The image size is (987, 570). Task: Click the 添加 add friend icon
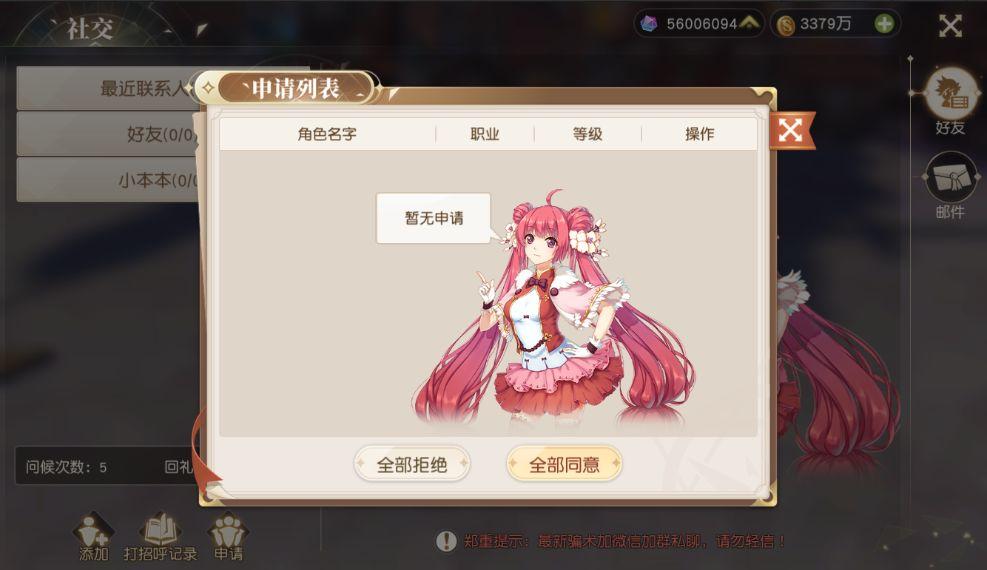pyautogui.click(x=93, y=532)
